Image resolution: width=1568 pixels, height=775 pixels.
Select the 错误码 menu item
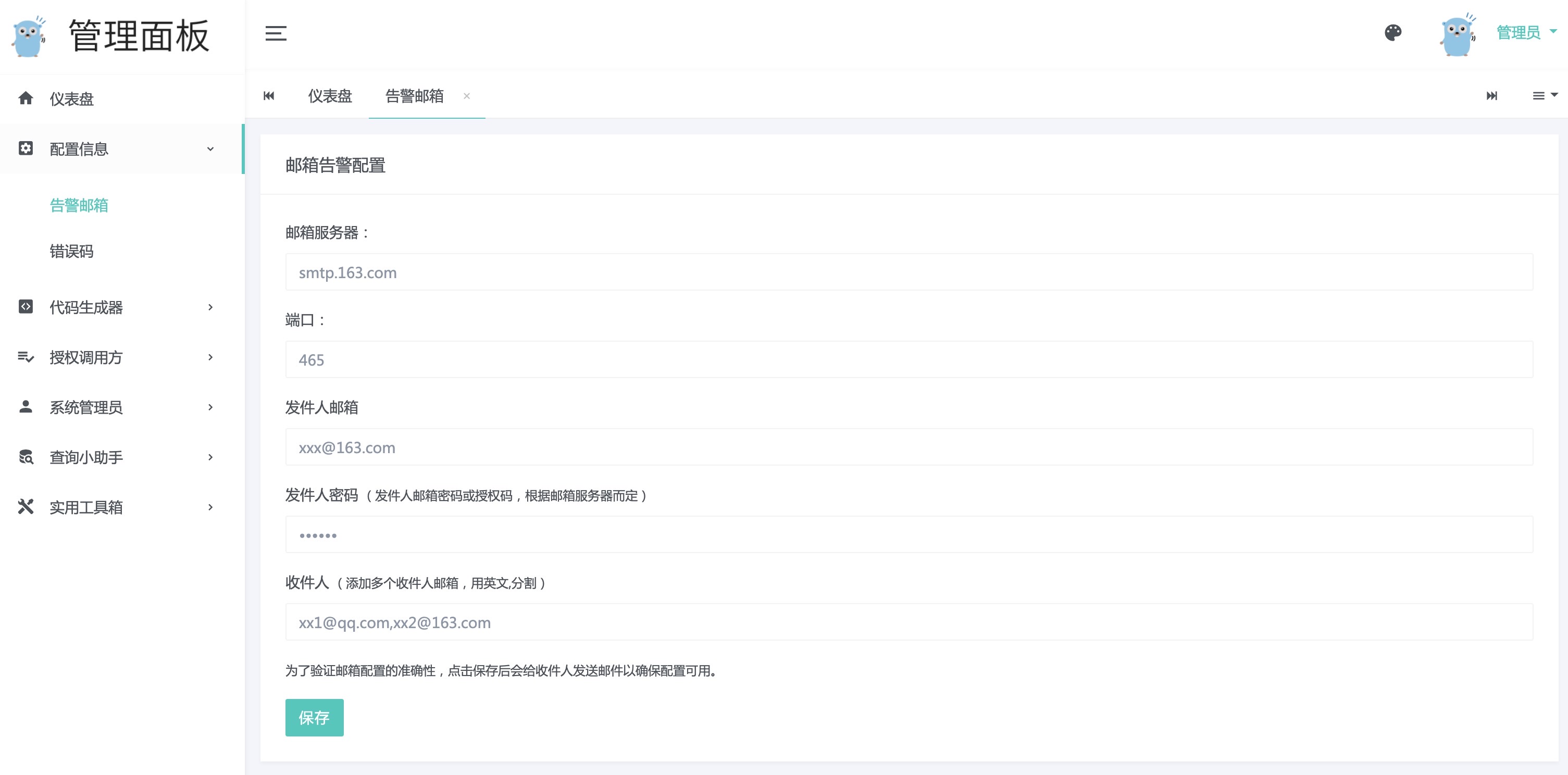(71, 252)
